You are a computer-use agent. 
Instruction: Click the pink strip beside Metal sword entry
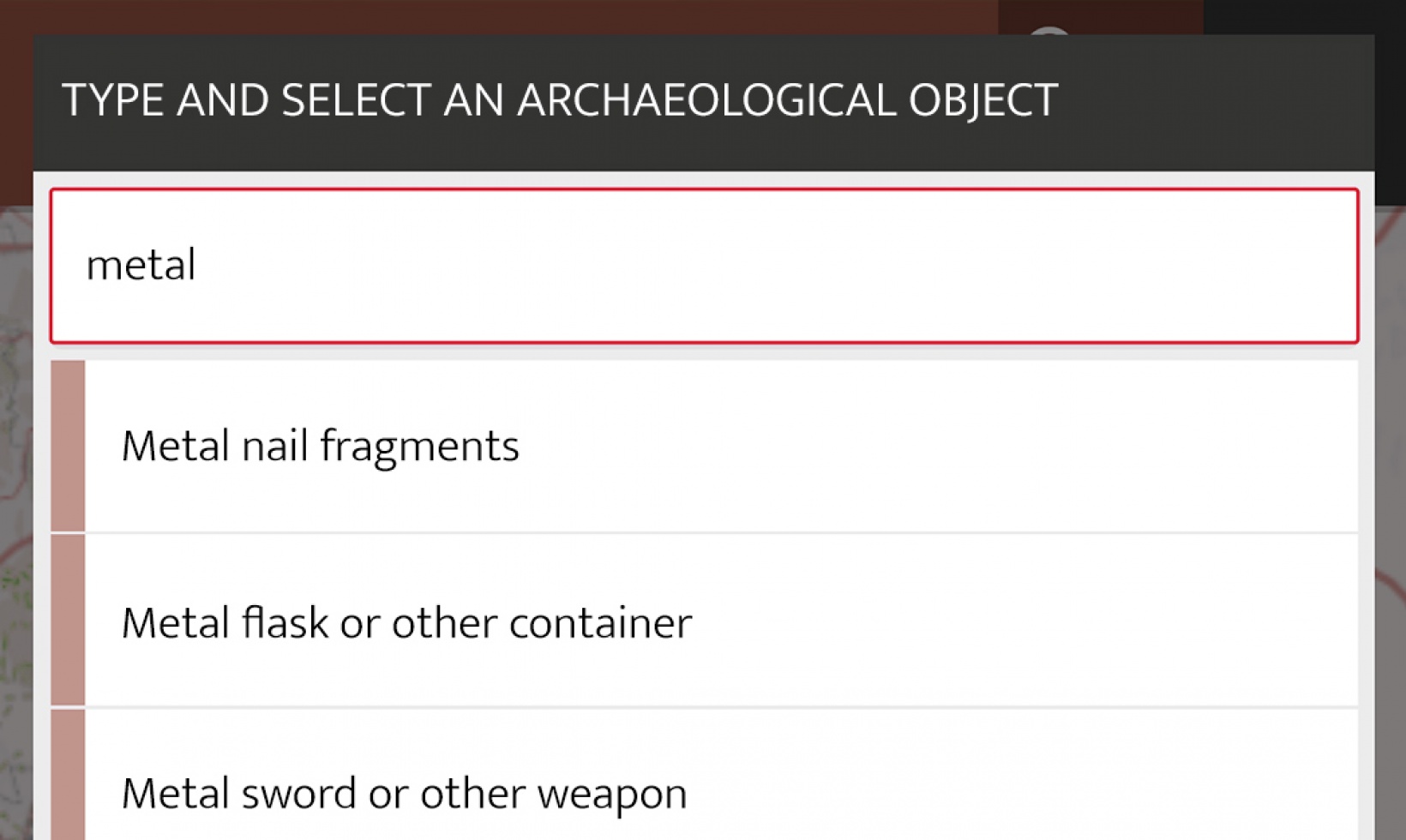(x=68, y=780)
